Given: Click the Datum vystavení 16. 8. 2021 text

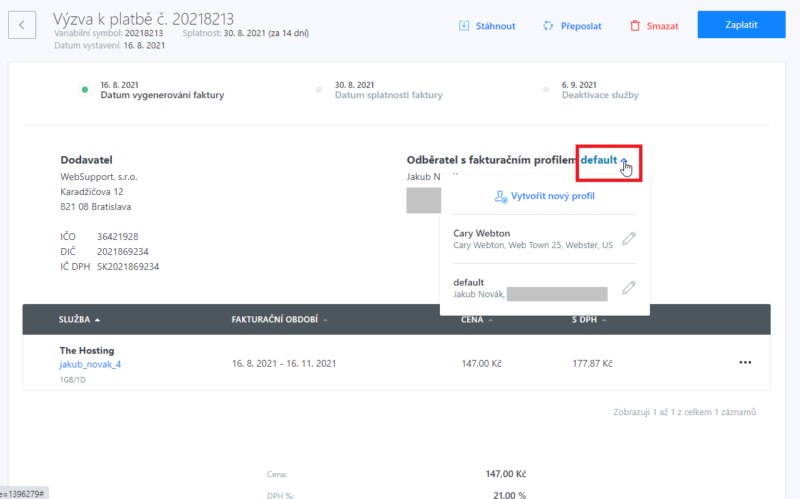Looking at the screenshot, I should coord(110,45).
